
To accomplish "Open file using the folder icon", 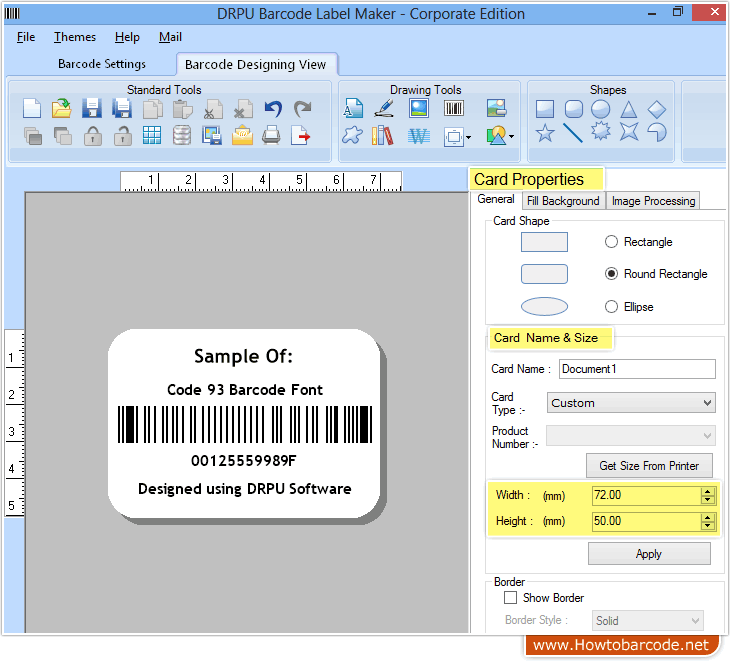I will 61,108.
